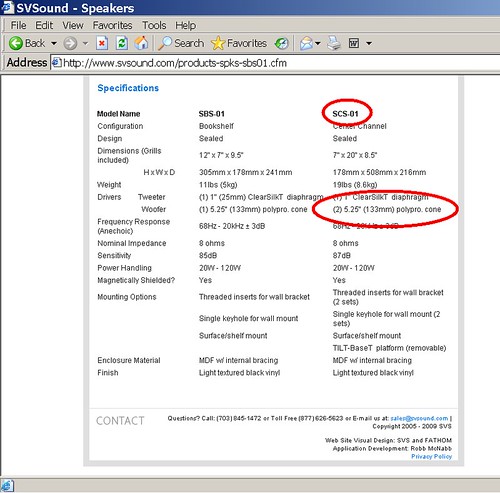
Task: Click the status bar page icon
Action: [x=7, y=486]
